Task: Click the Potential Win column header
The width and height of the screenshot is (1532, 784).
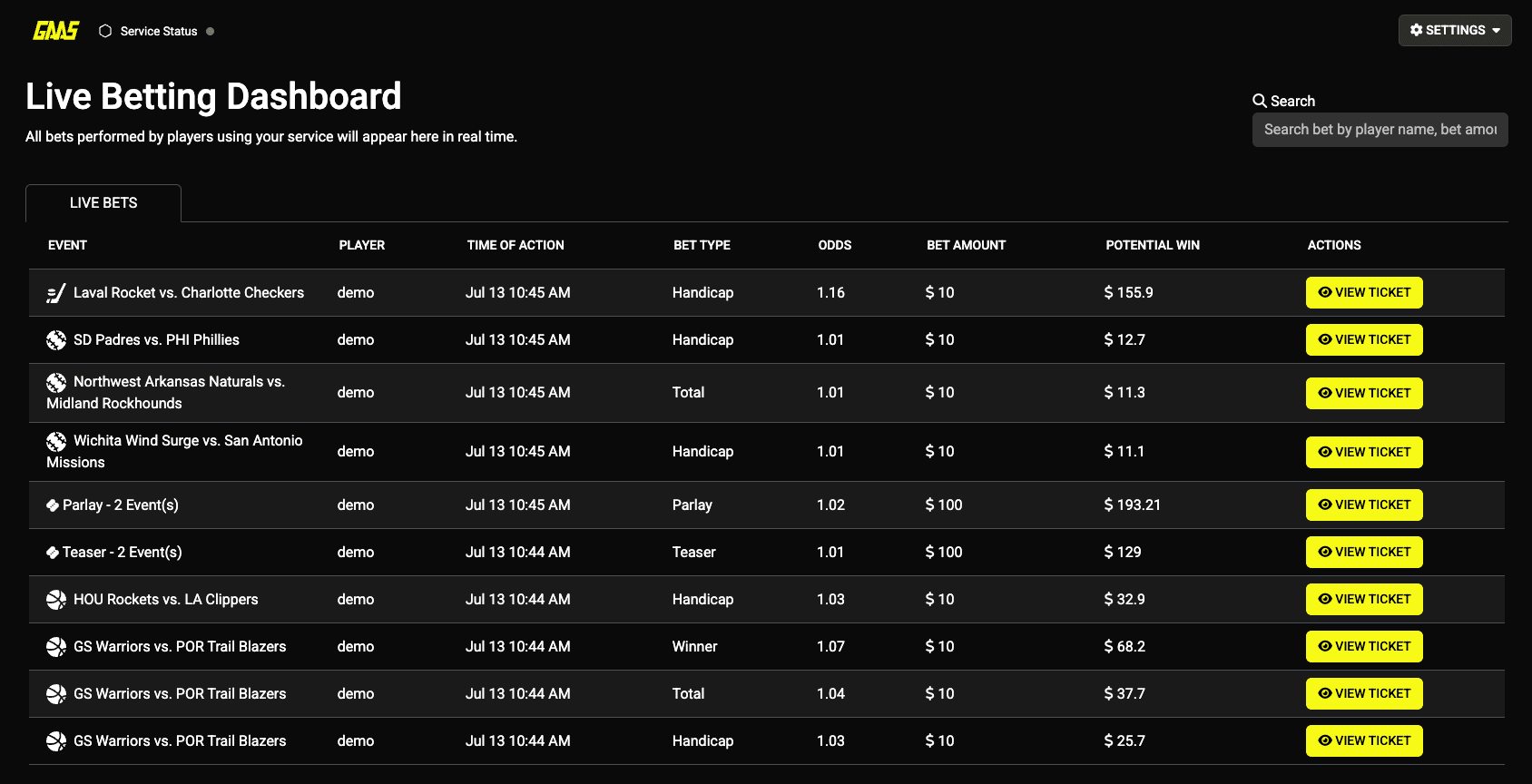Action: click(1152, 245)
